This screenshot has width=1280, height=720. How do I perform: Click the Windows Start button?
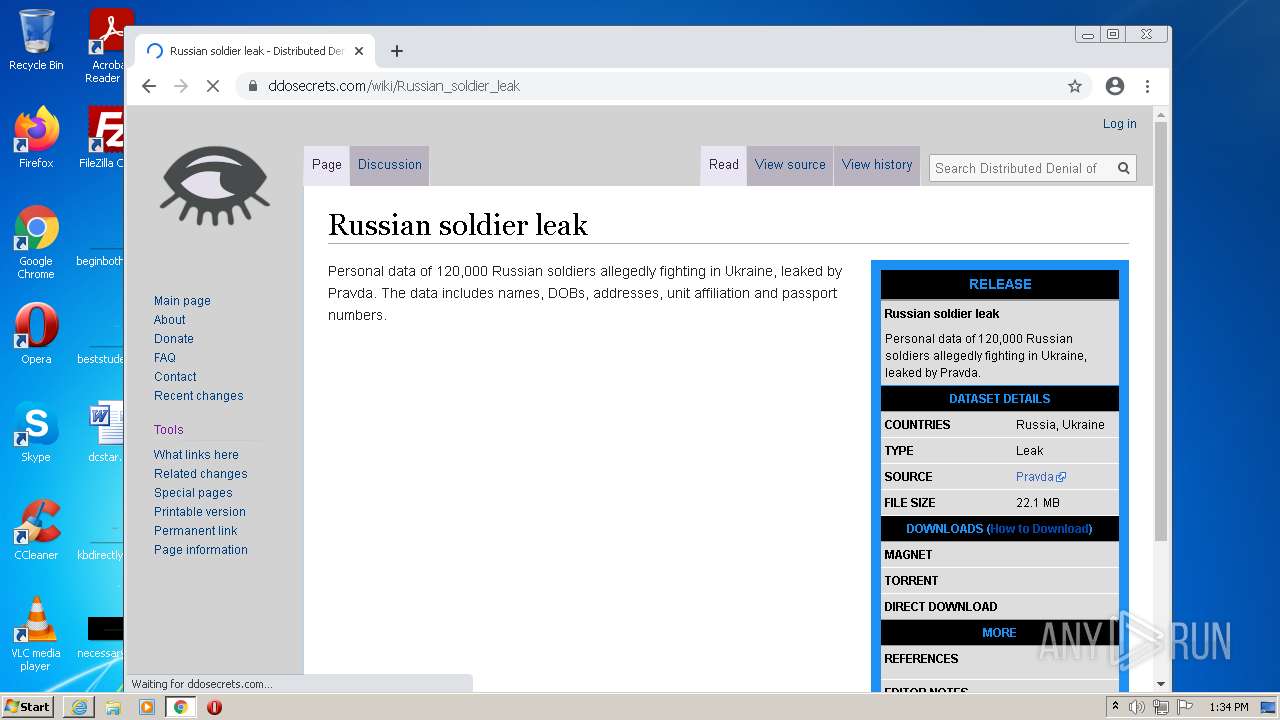coord(28,706)
